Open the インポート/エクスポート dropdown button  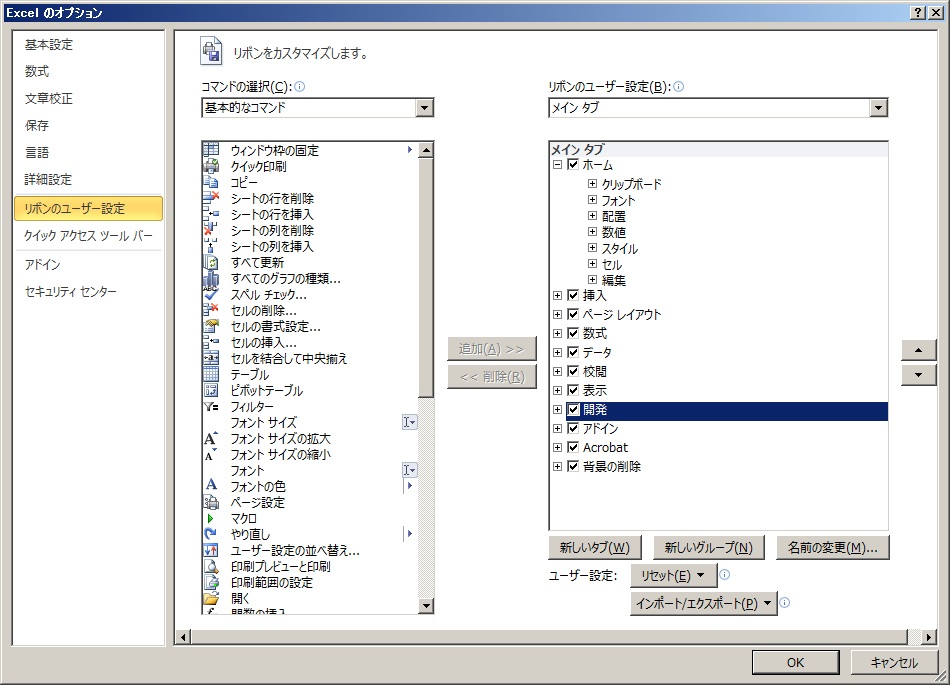click(704, 603)
